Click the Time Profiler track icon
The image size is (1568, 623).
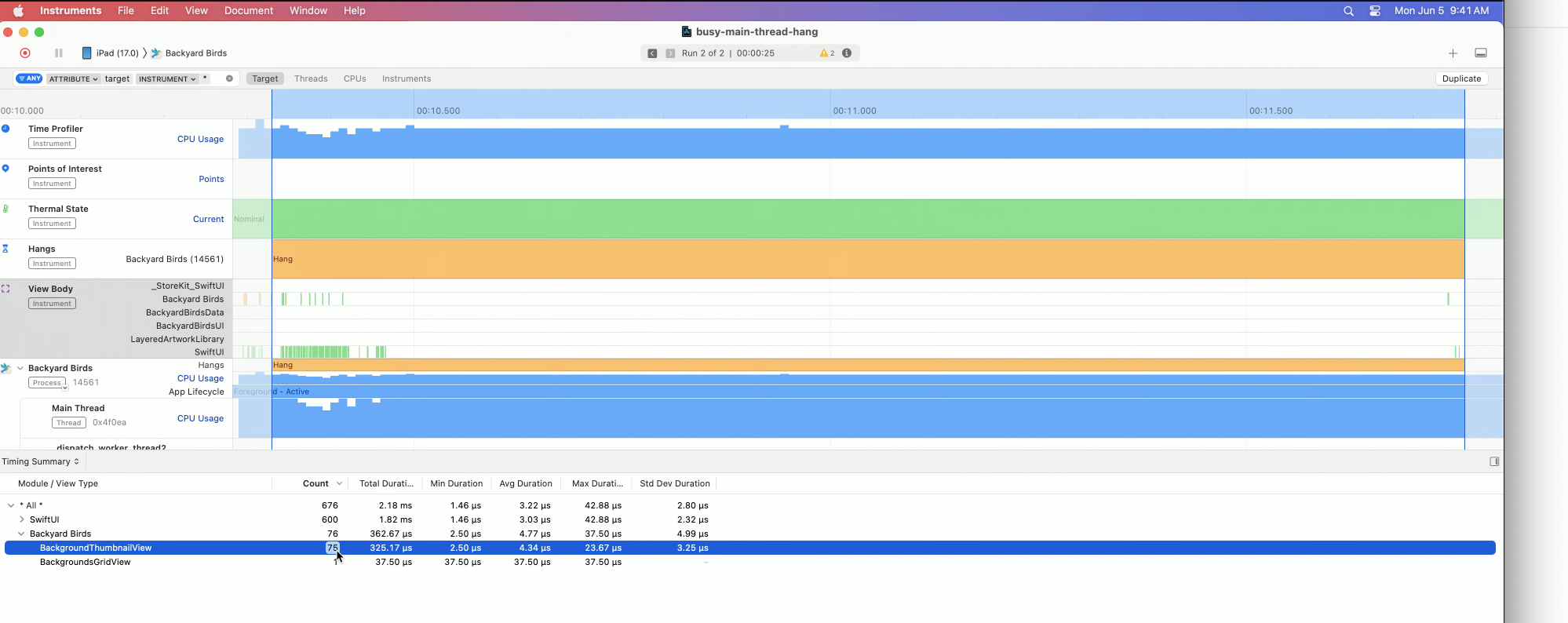pyautogui.click(x=5, y=129)
